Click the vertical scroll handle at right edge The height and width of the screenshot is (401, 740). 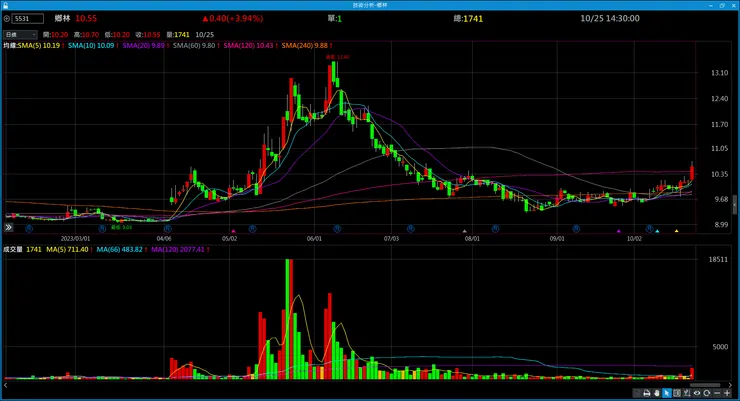tap(734, 205)
